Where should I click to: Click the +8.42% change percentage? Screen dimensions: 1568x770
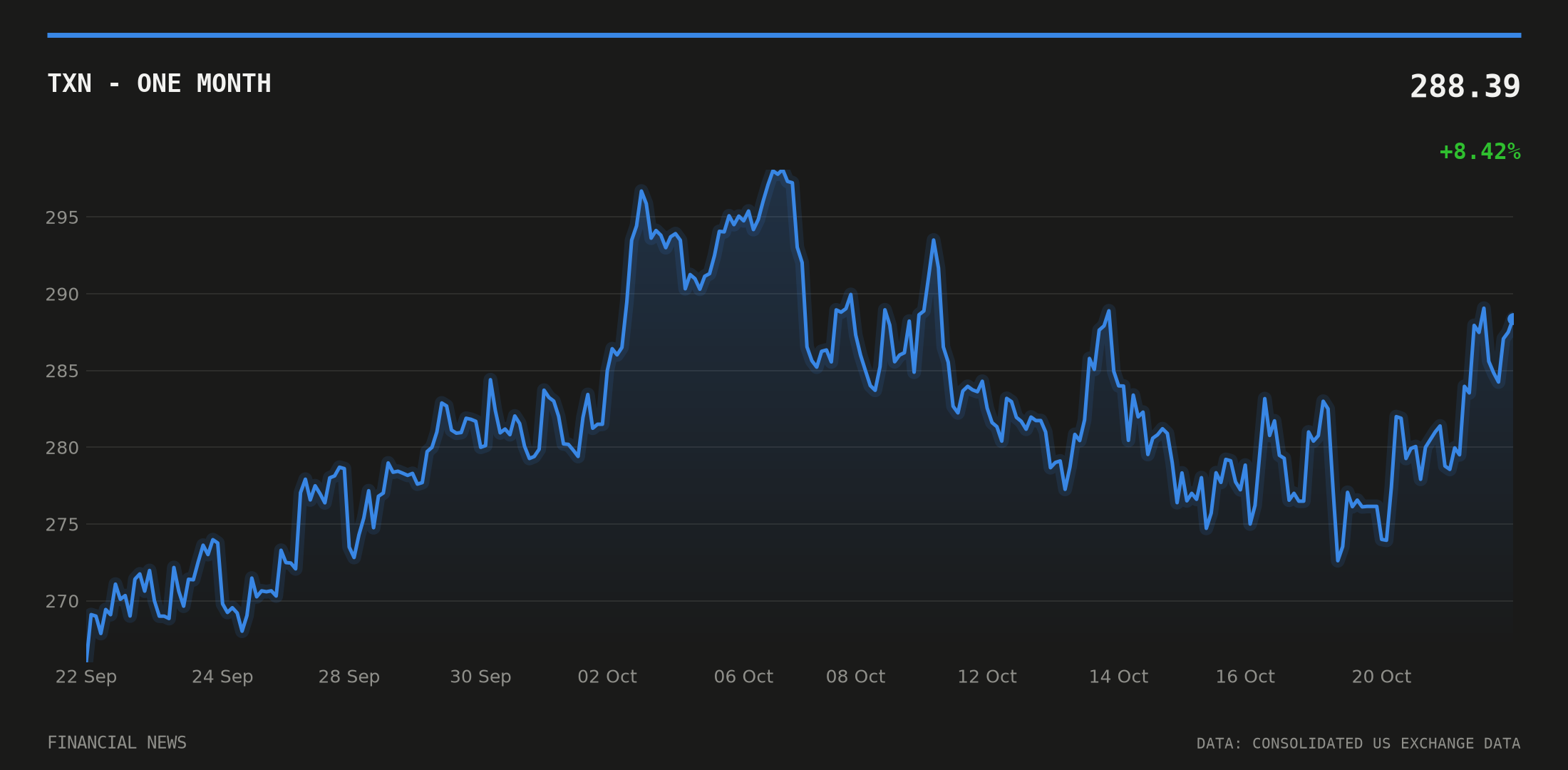pos(1480,152)
